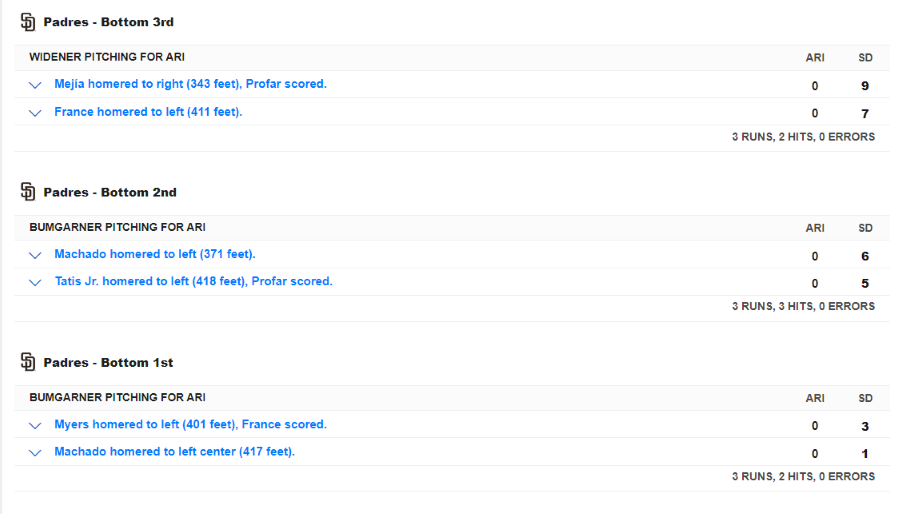Select the Padres - Bottom 3rd heading
899x514 pixels.
tap(108, 22)
